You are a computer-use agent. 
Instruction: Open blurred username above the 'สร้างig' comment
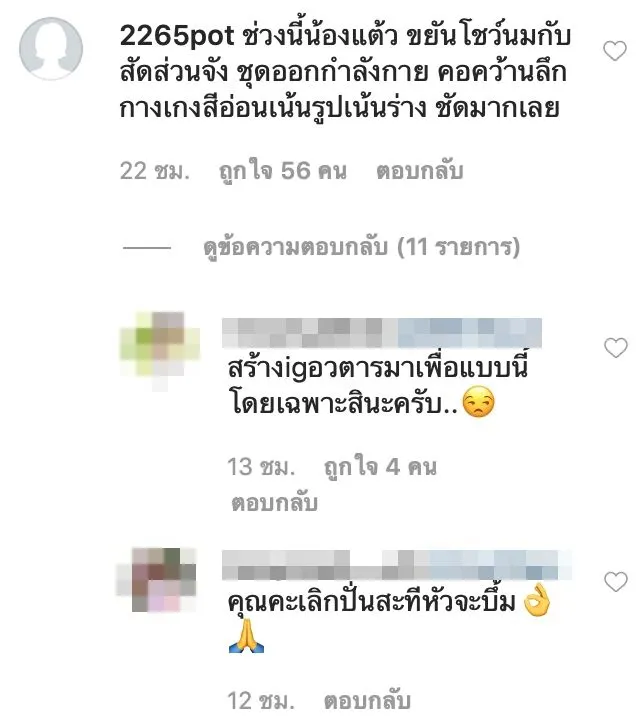click(x=382, y=333)
